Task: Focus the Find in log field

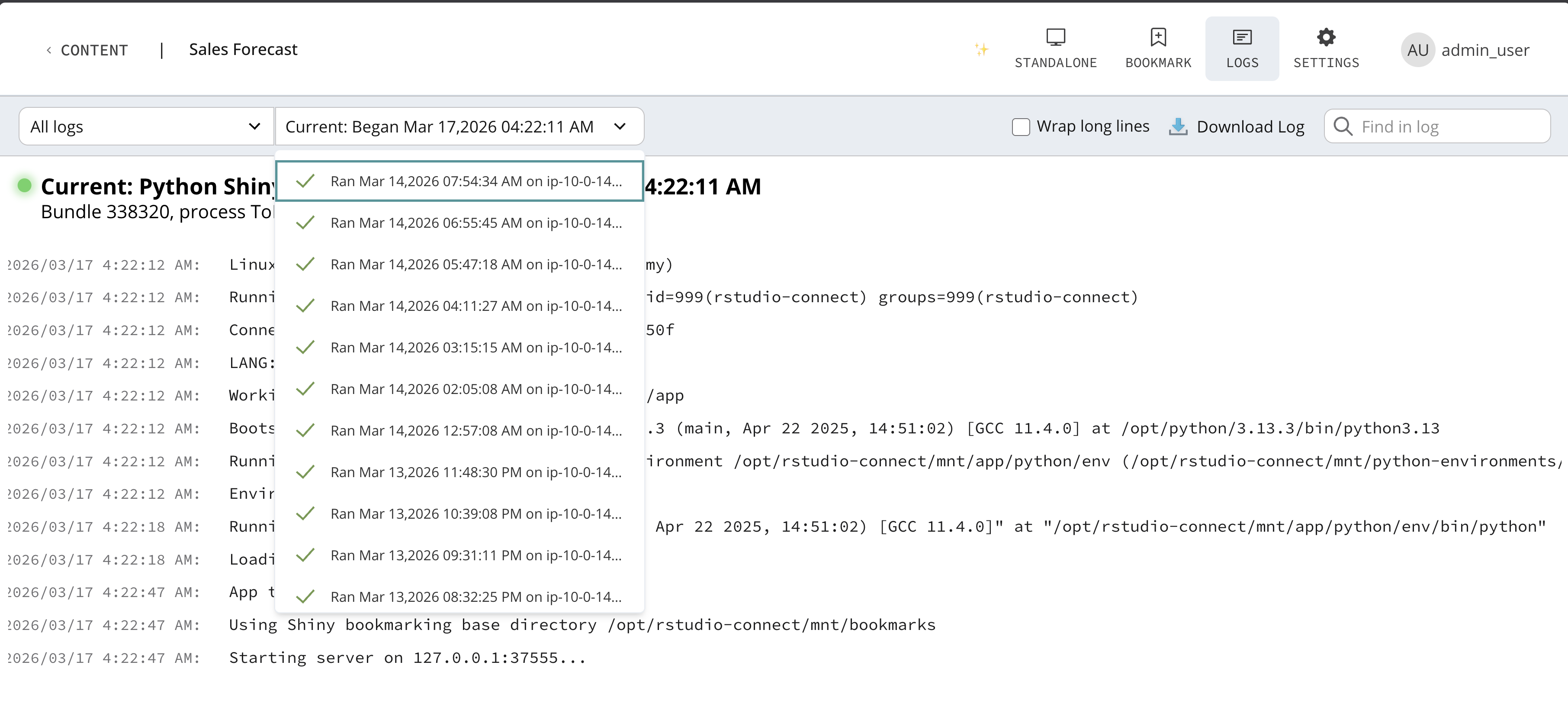Action: pos(1449,127)
